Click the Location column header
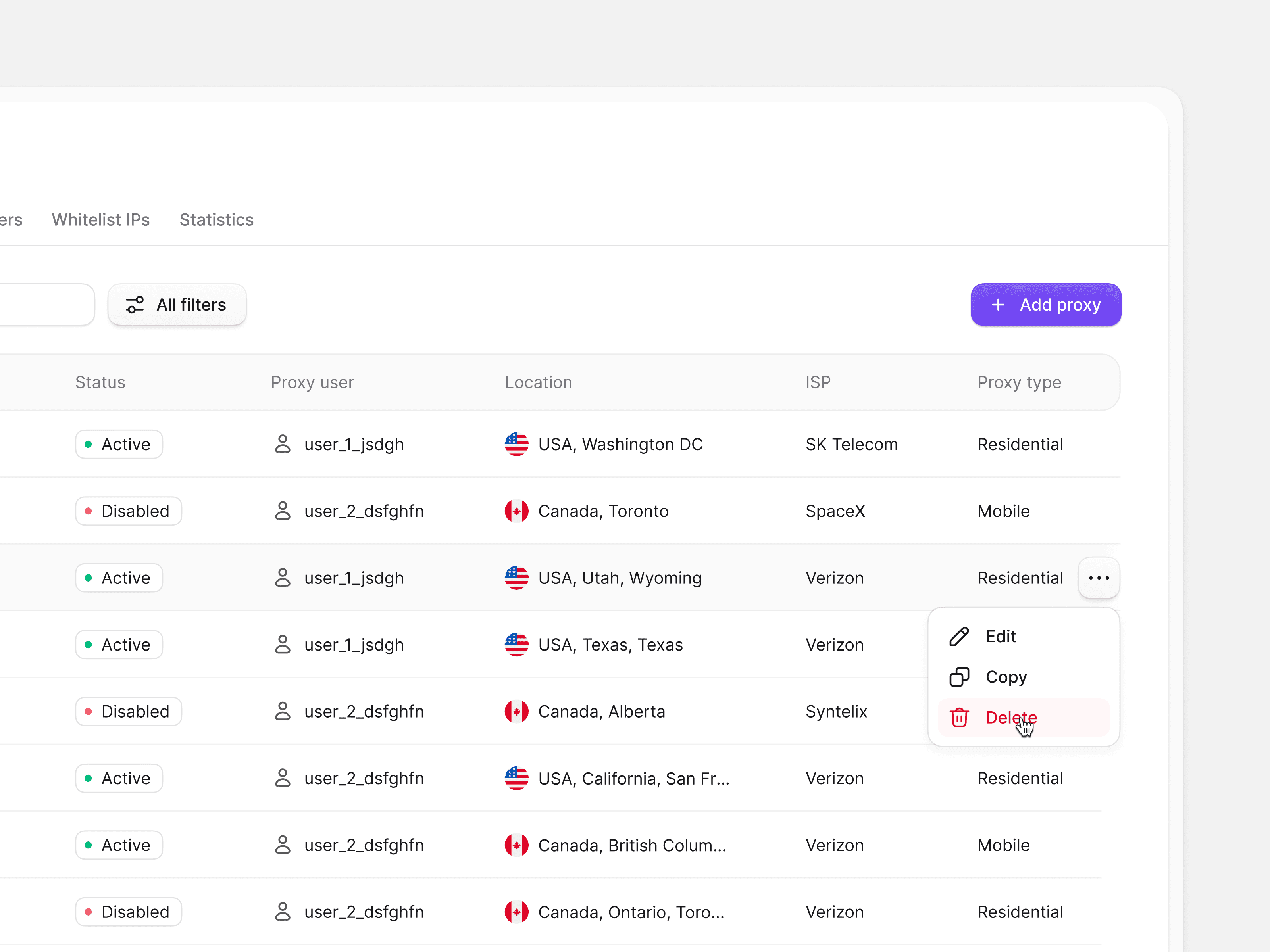Screen dimensions: 1270x952 (x=538, y=382)
